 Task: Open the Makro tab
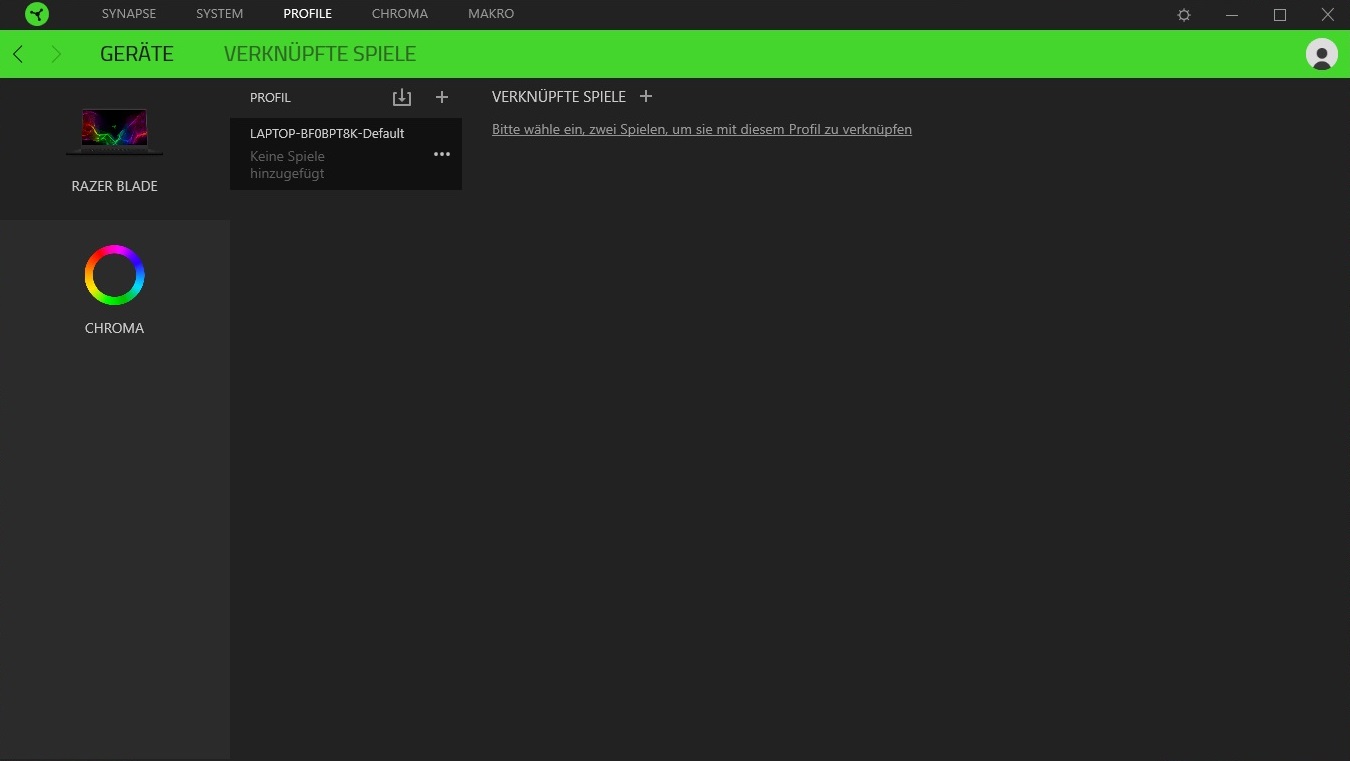[491, 14]
